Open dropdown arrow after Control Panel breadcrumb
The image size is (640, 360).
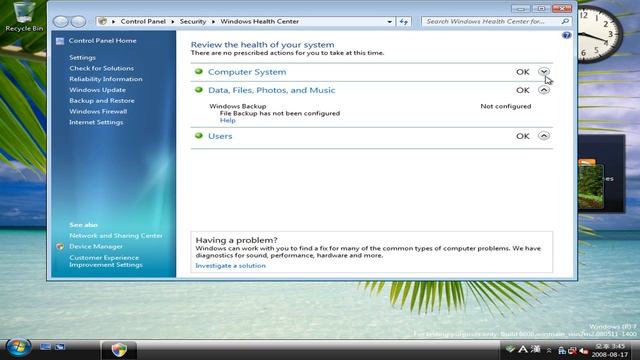[x=173, y=22]
